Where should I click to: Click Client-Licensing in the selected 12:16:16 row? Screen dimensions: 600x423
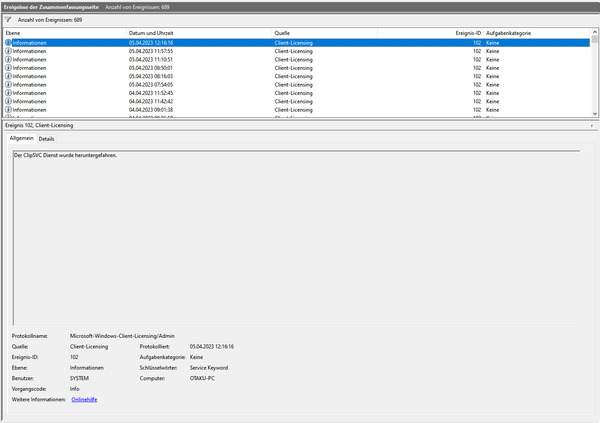(x=293, y=43)
